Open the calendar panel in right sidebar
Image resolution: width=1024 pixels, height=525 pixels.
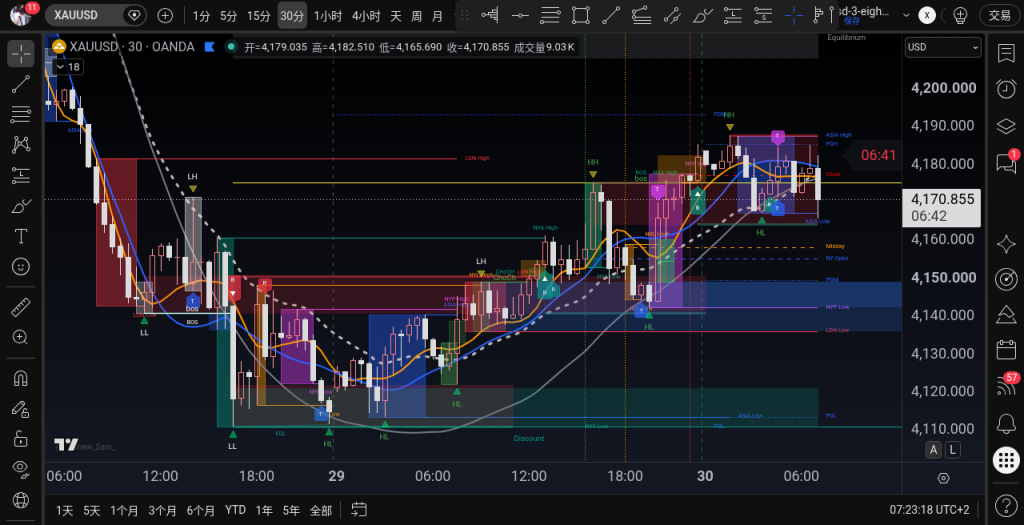click(1006, 350)
